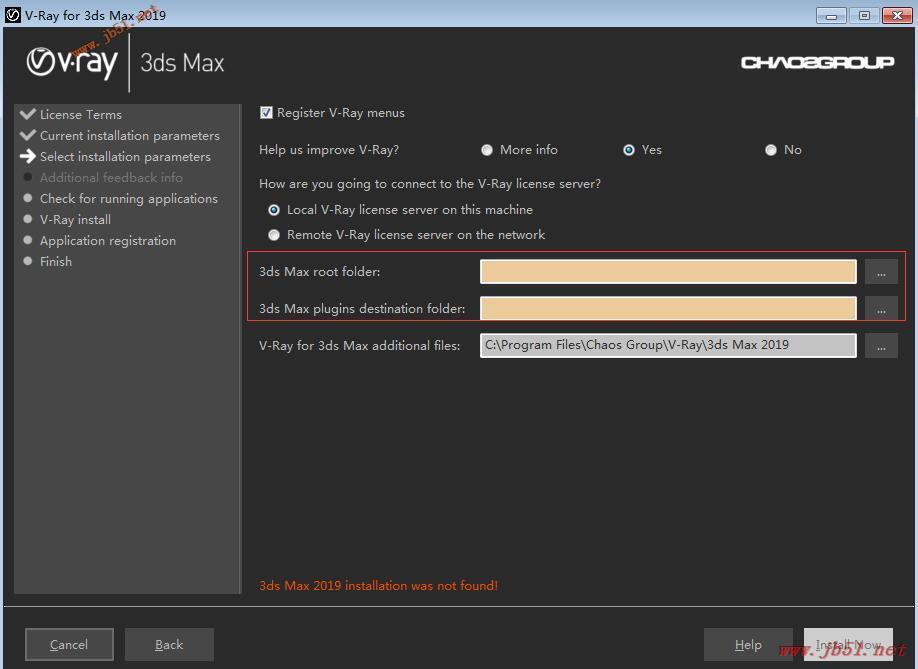Browse for 3ds Max root folder

881,272
